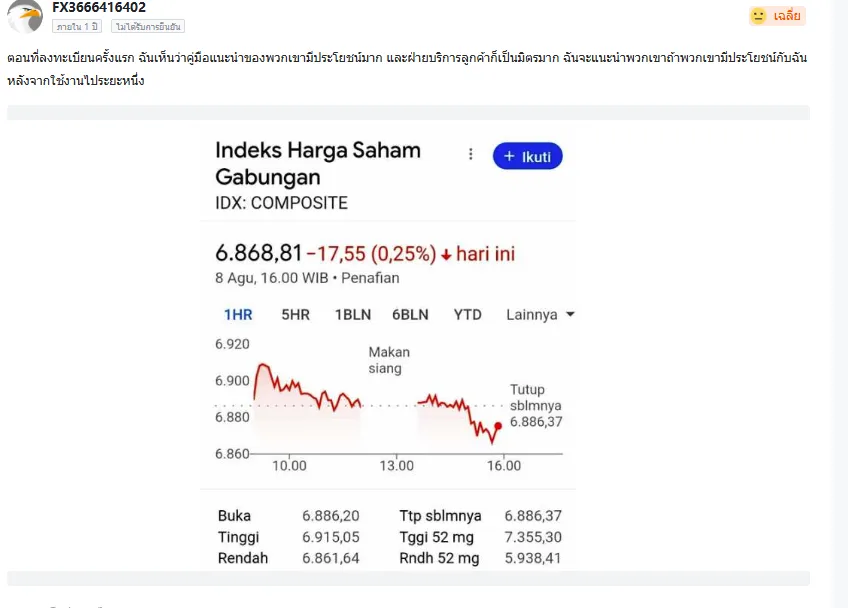Image resolution: width=848 pixels, height=608 pixels.
Task: Follow the index with Ikuti button
Action: 527,156
